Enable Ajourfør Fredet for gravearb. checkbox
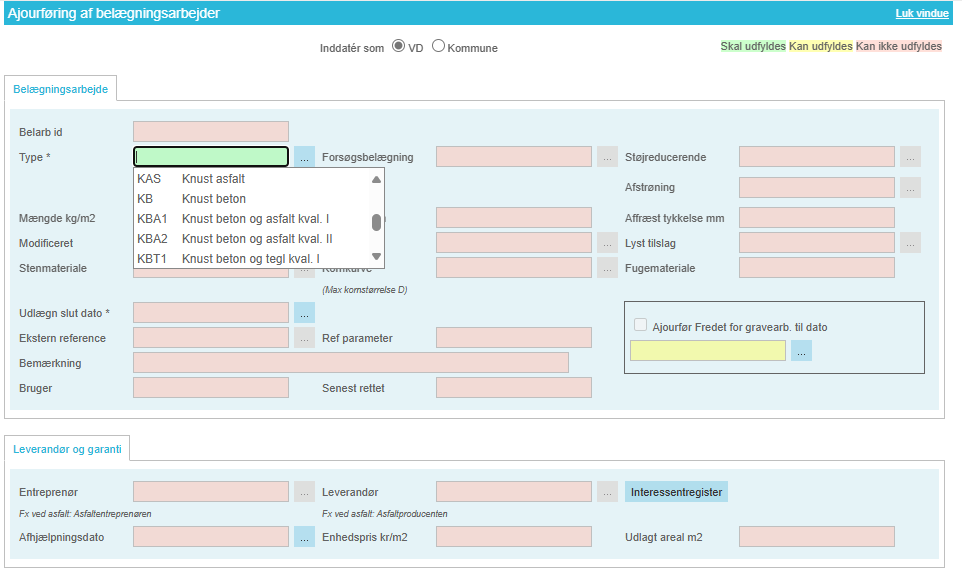The width and height of the screenshot is (962, 579). pyautogui.click(x=640, y=325)
